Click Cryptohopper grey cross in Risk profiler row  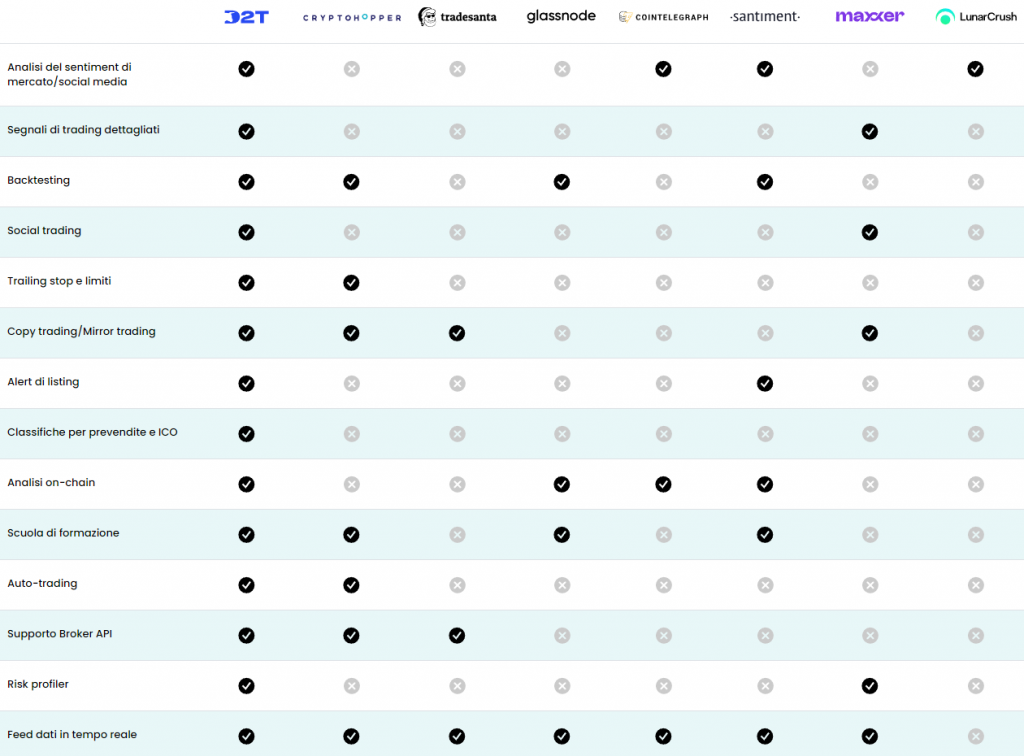[351, 685]
